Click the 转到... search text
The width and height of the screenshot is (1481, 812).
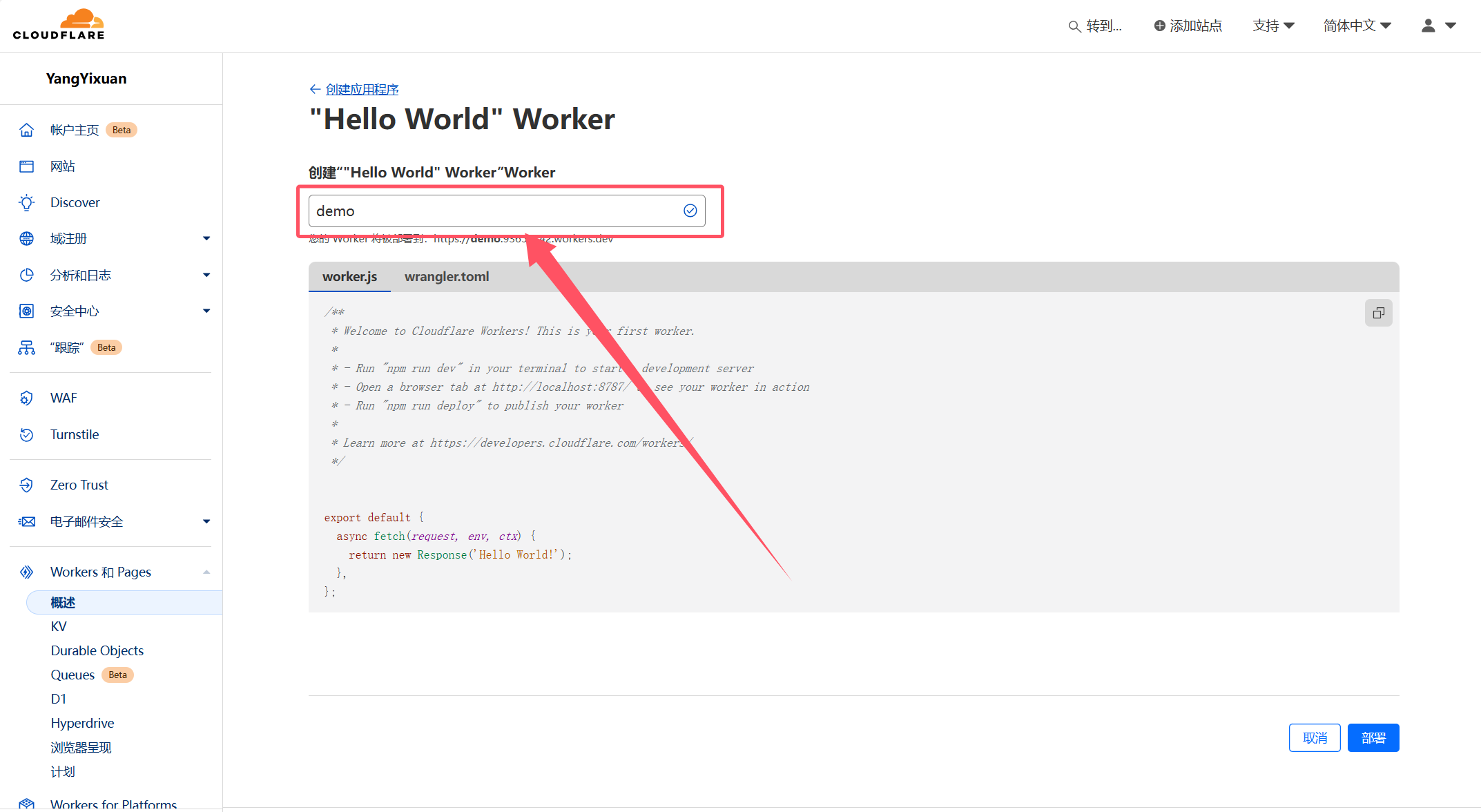[1104, 26]
